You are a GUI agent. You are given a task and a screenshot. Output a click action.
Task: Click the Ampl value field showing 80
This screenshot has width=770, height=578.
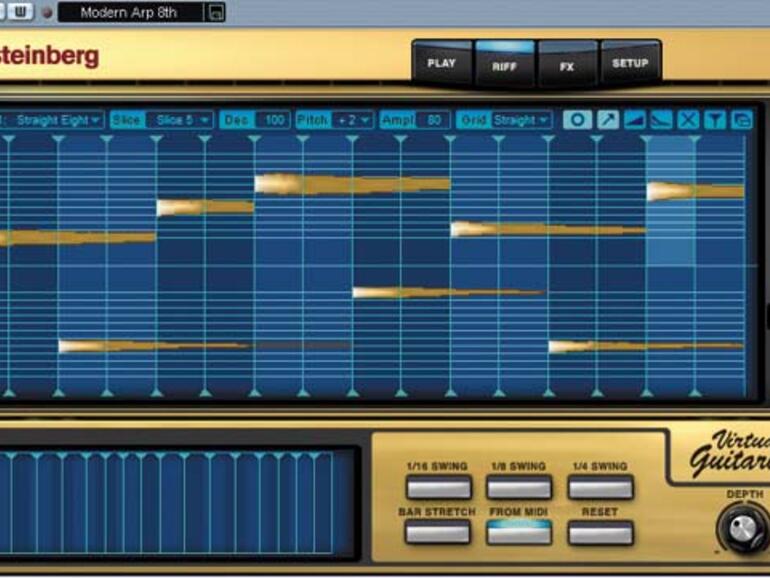tap(433, 120)
